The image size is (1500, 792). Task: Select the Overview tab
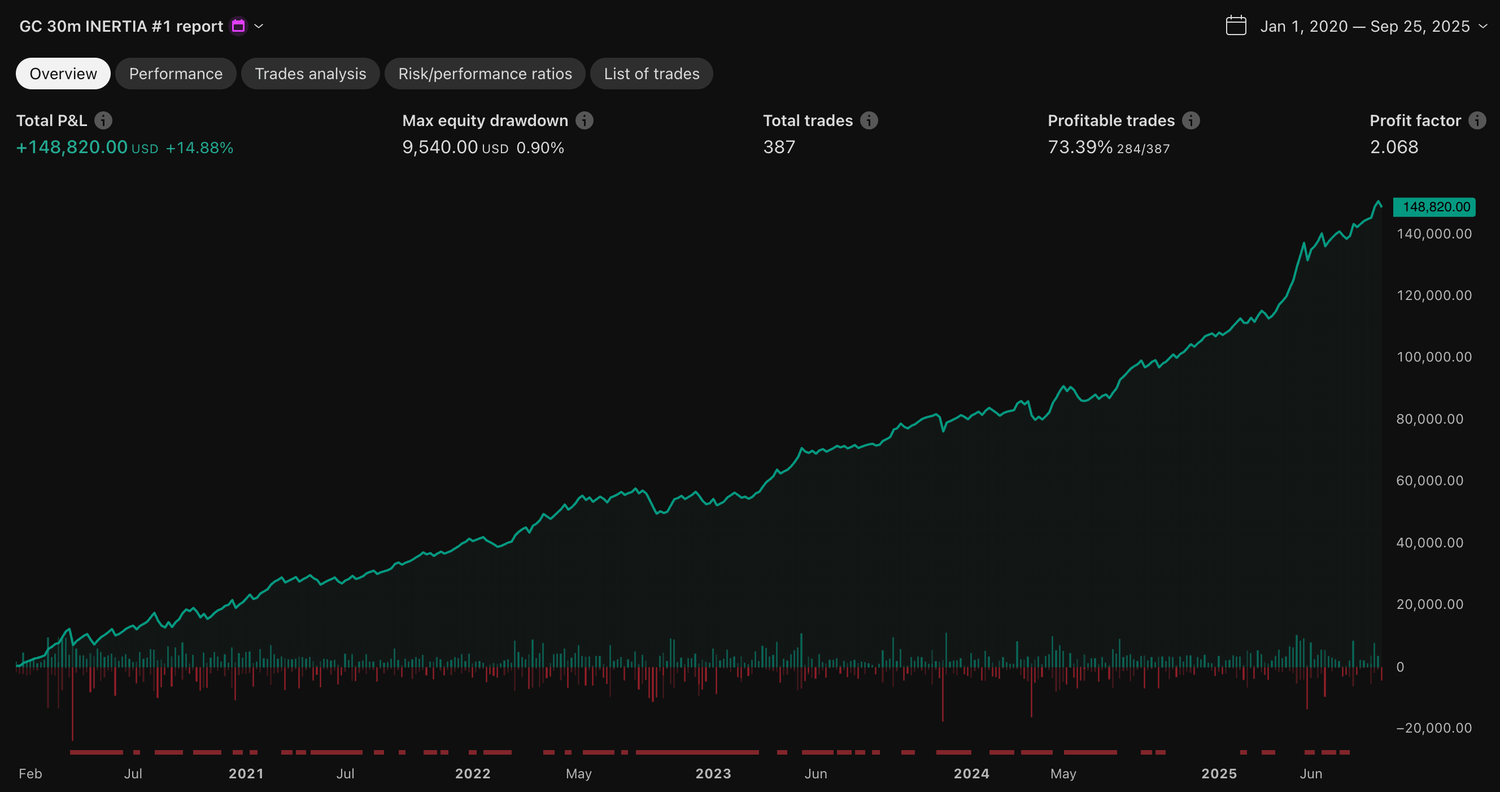coord(63,74)
